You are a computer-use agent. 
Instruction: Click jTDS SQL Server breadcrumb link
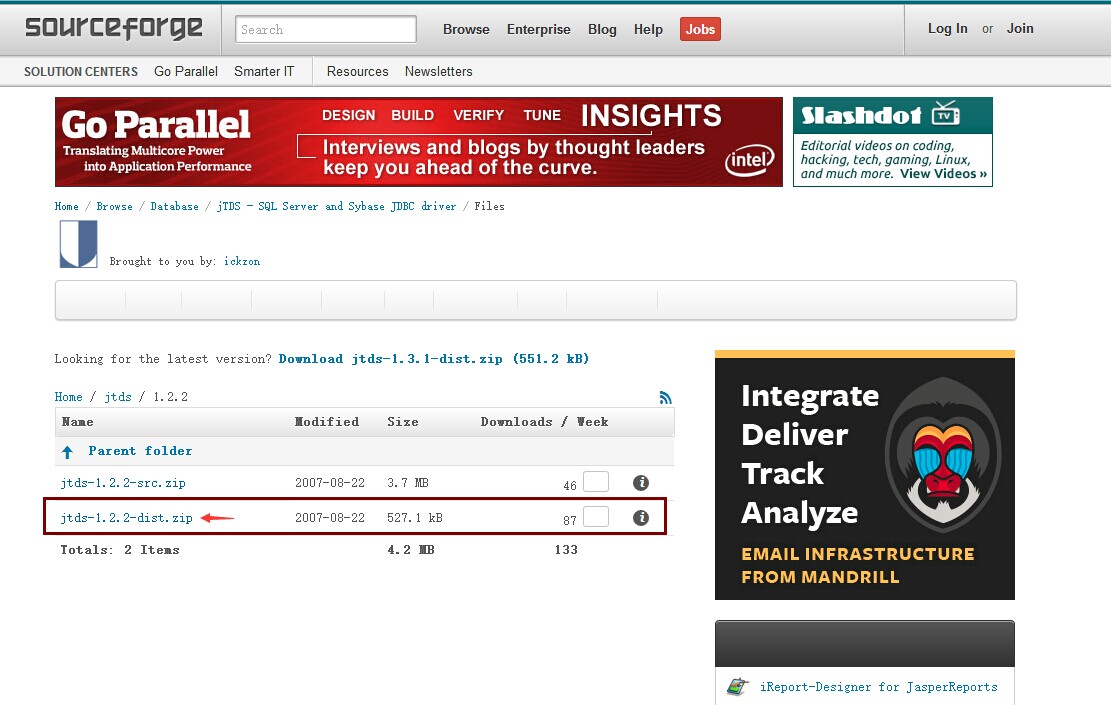337,206
